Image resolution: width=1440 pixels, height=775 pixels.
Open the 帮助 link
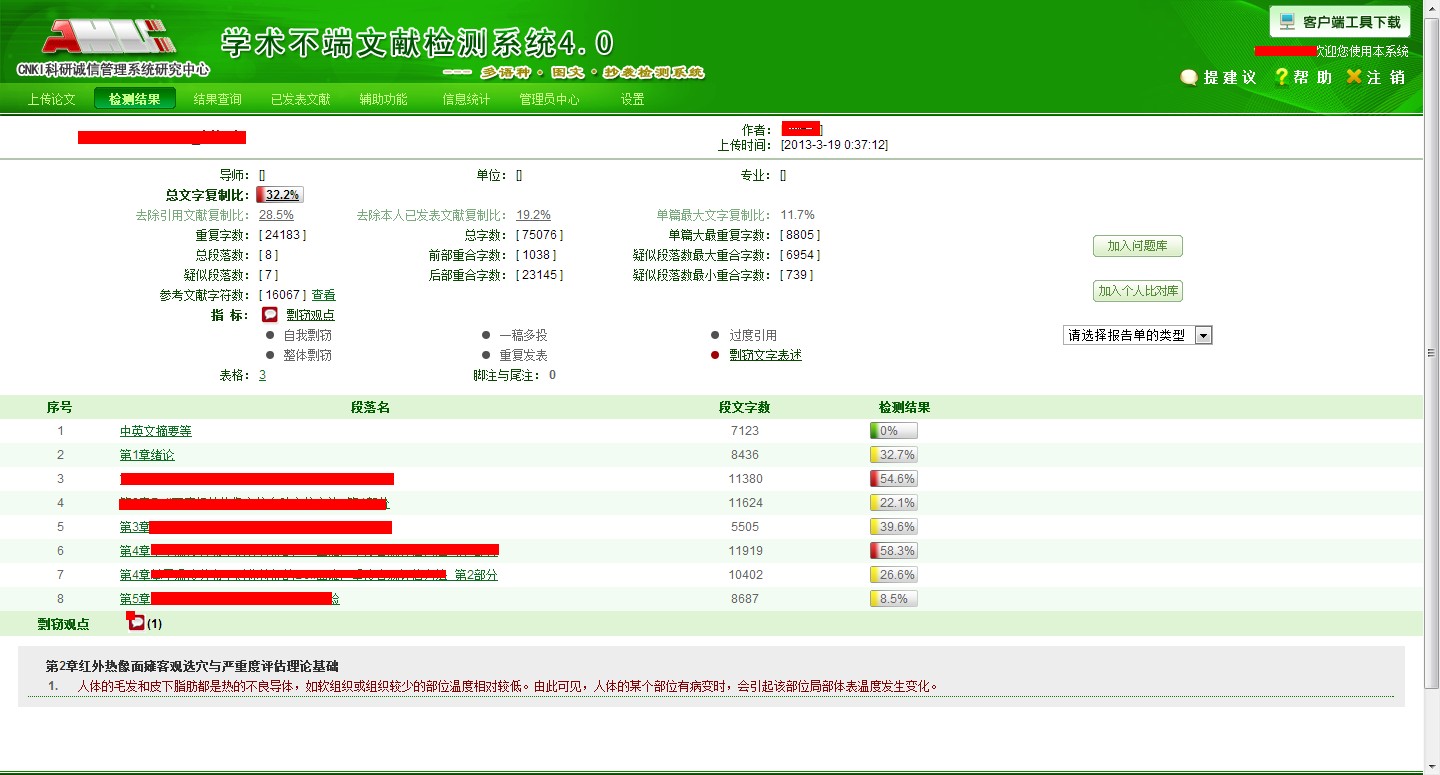click(1313, 77)
